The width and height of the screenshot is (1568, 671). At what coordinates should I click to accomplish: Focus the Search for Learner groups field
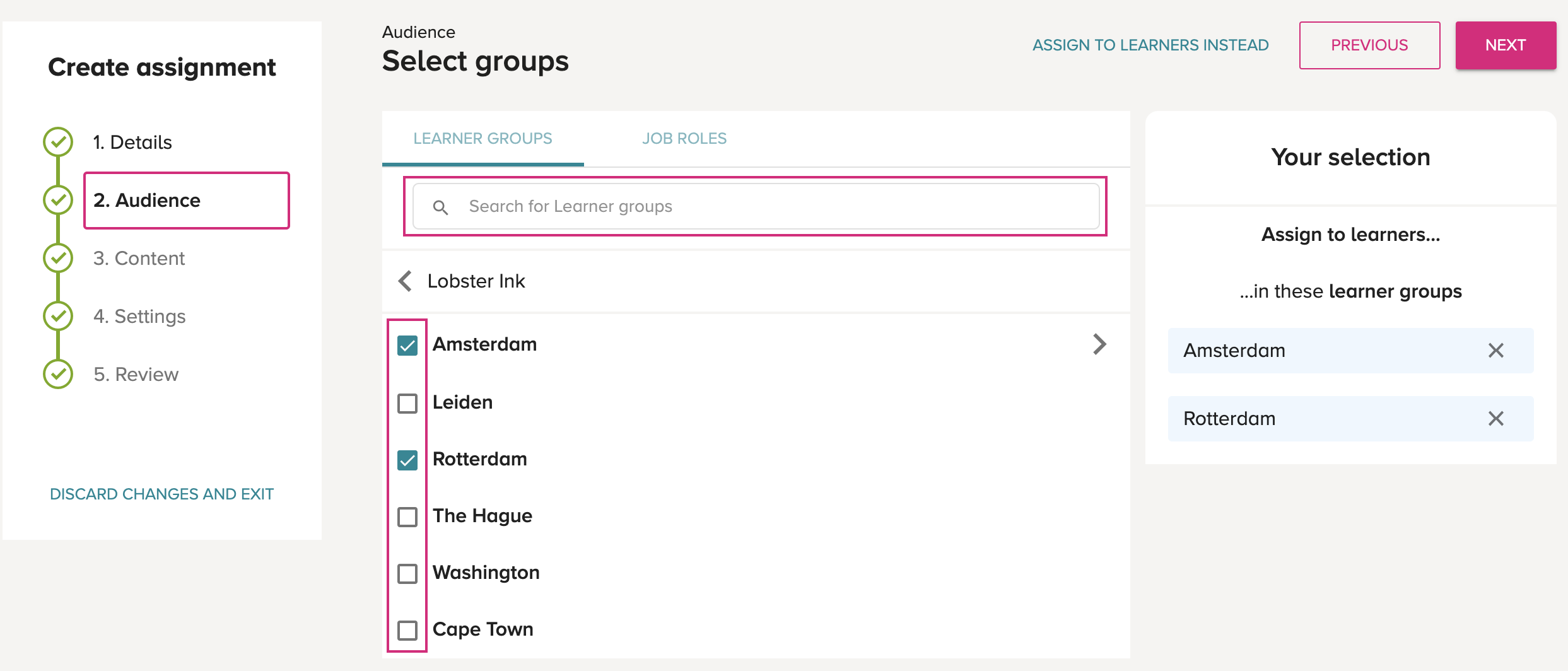[756, 207]
